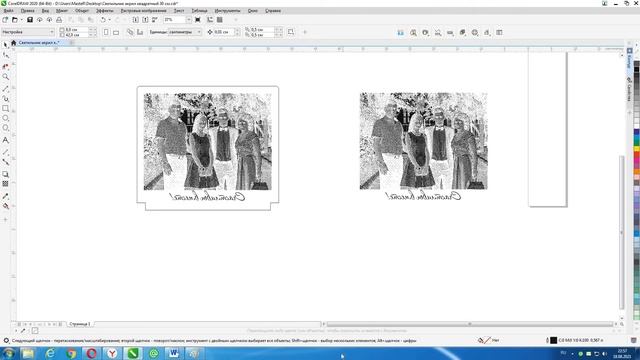The width and height of the screenshot is (640, 360).
Task: Select the Rectangle tool
Action: (x=5, y=109)
